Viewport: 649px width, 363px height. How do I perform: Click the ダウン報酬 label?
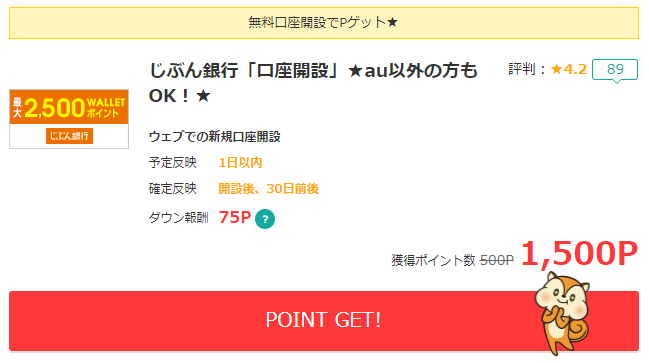[178, 218]
